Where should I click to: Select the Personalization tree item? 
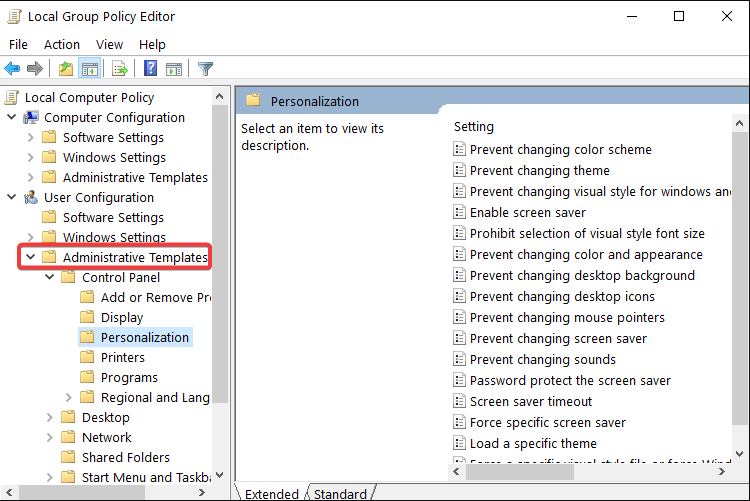coord(144,337)
